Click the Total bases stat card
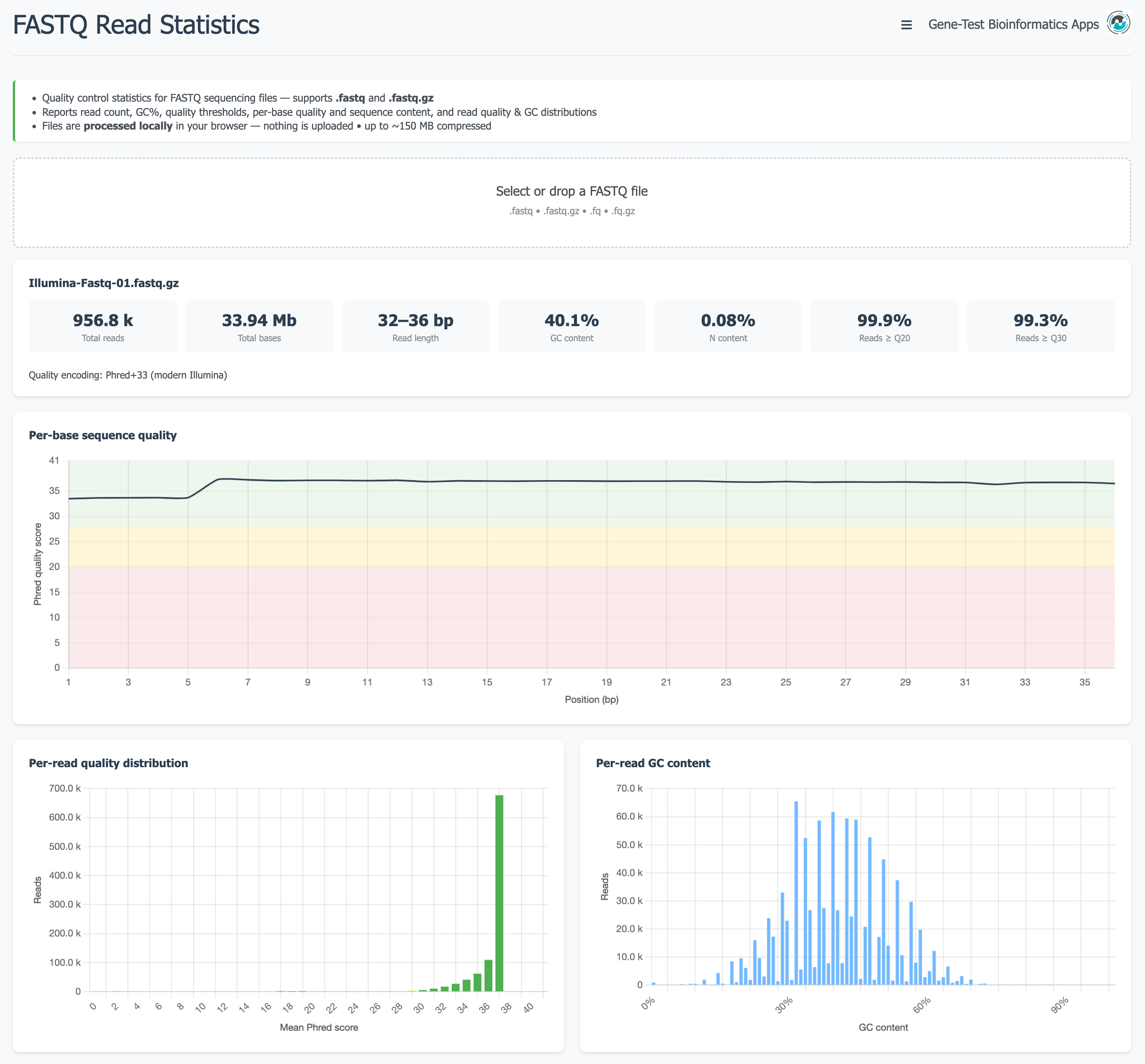The image size is (1145, 1064). pos(259,326)
